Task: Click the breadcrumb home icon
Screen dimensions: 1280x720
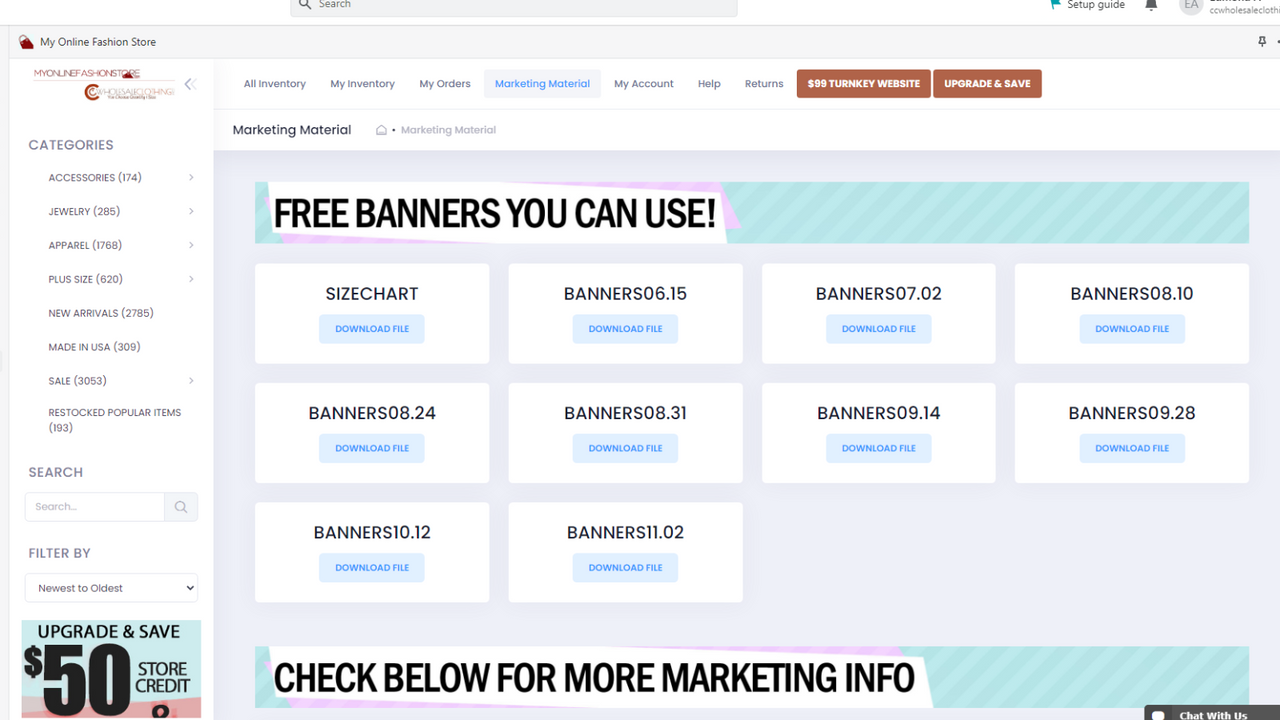Action: [381, 130]
